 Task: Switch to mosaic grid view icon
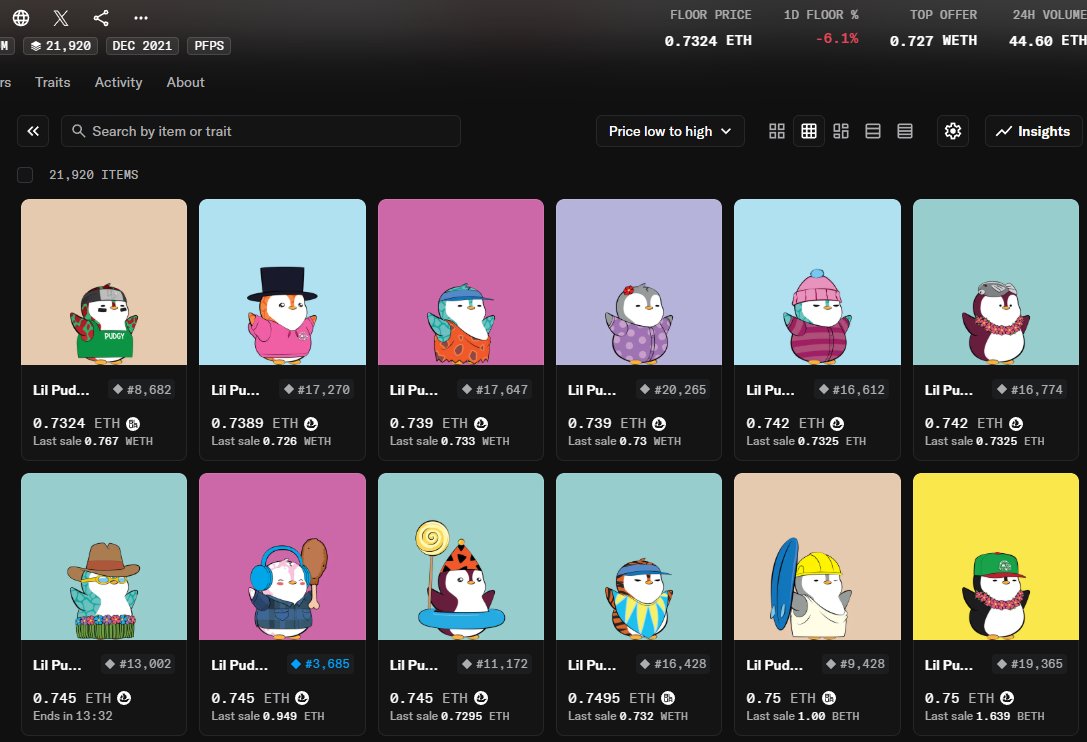pos(841,131)
